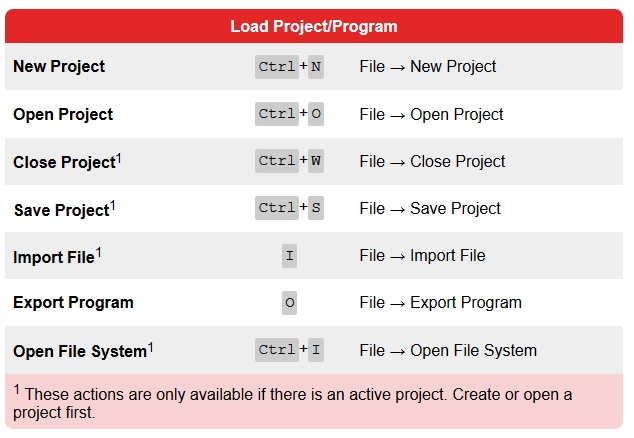Screen dimensions: 634x438
Task: Select the "Close Project" action label
Action: point(64,162)
